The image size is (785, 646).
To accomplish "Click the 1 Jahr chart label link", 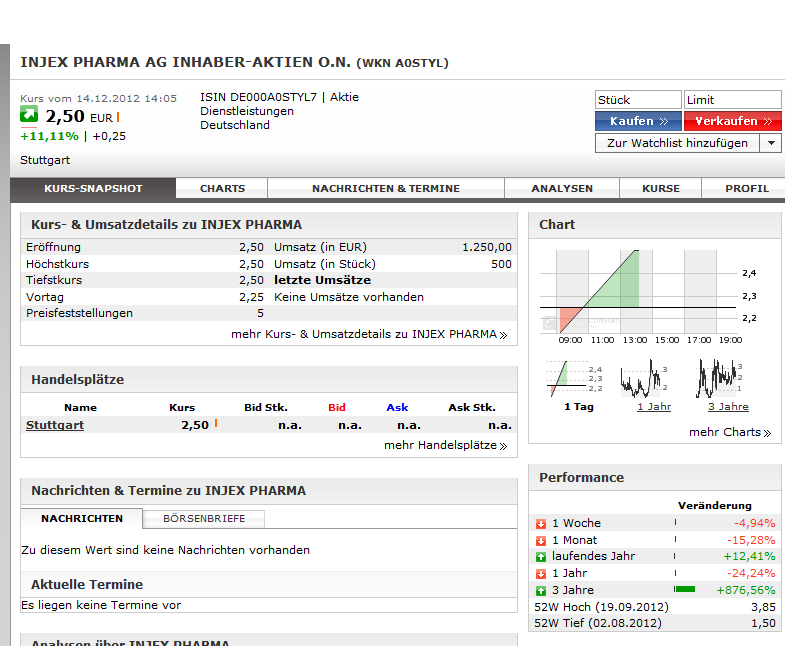I will click(654, 407).
